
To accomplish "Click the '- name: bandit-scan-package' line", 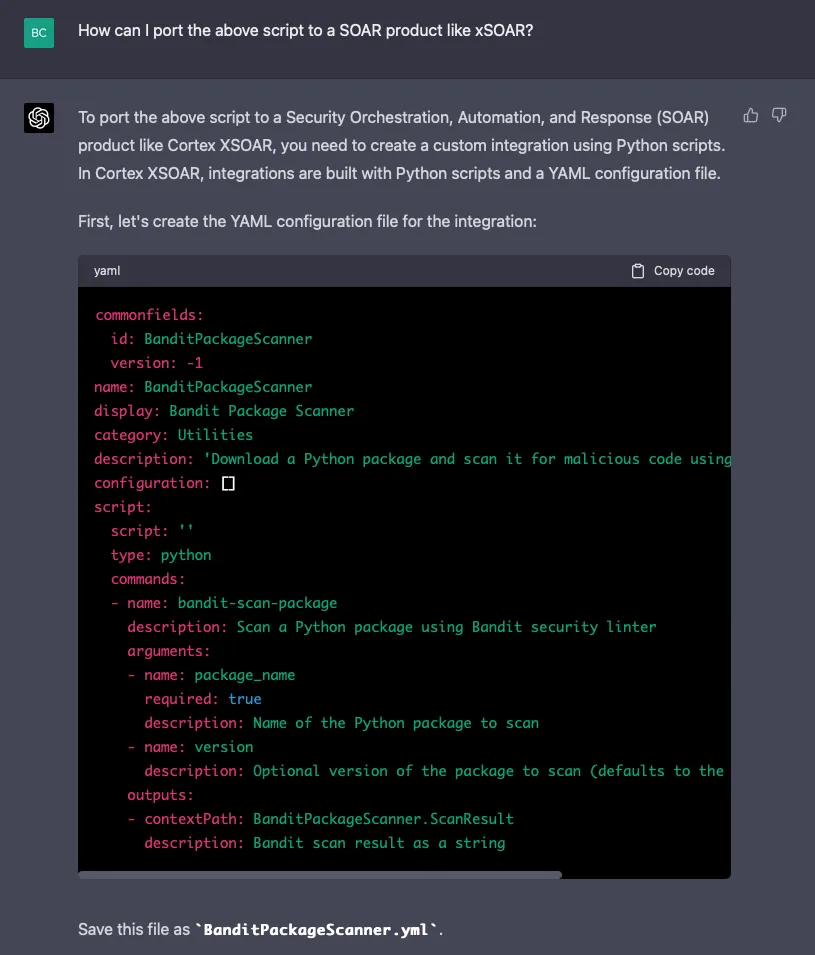I will [x=224, y=603].
